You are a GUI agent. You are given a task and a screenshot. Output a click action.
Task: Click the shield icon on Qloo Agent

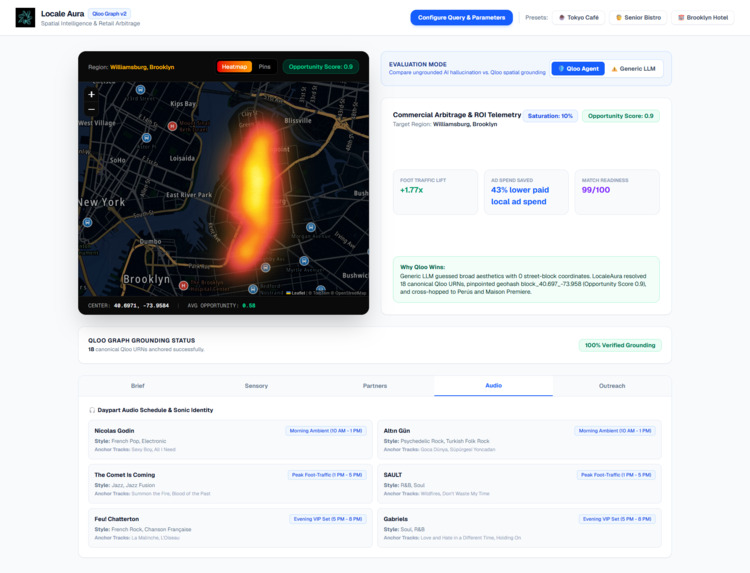click(x=561, y=68)
